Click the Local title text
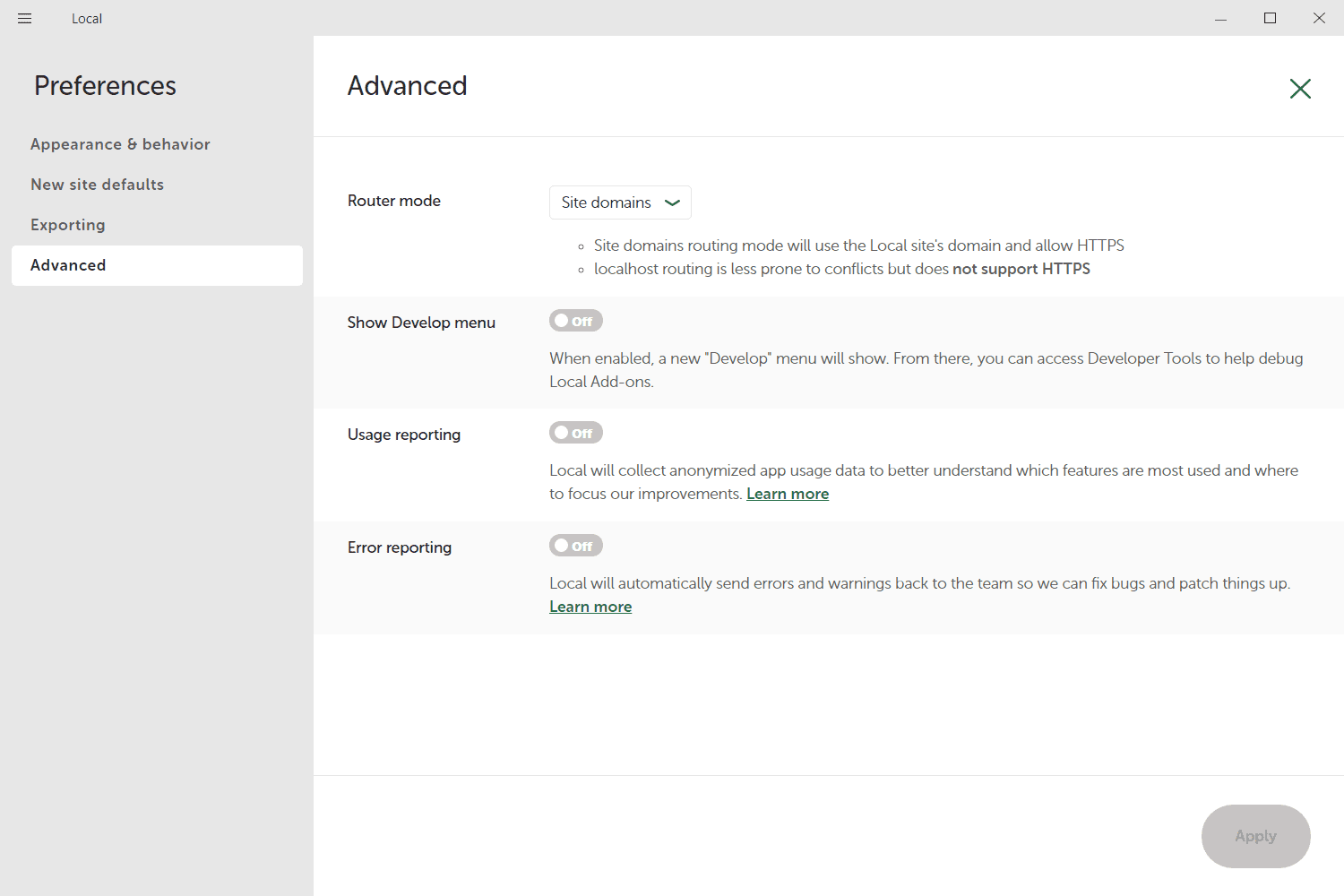The width and height of the screenshot is (1344, 896). point(87,19)
